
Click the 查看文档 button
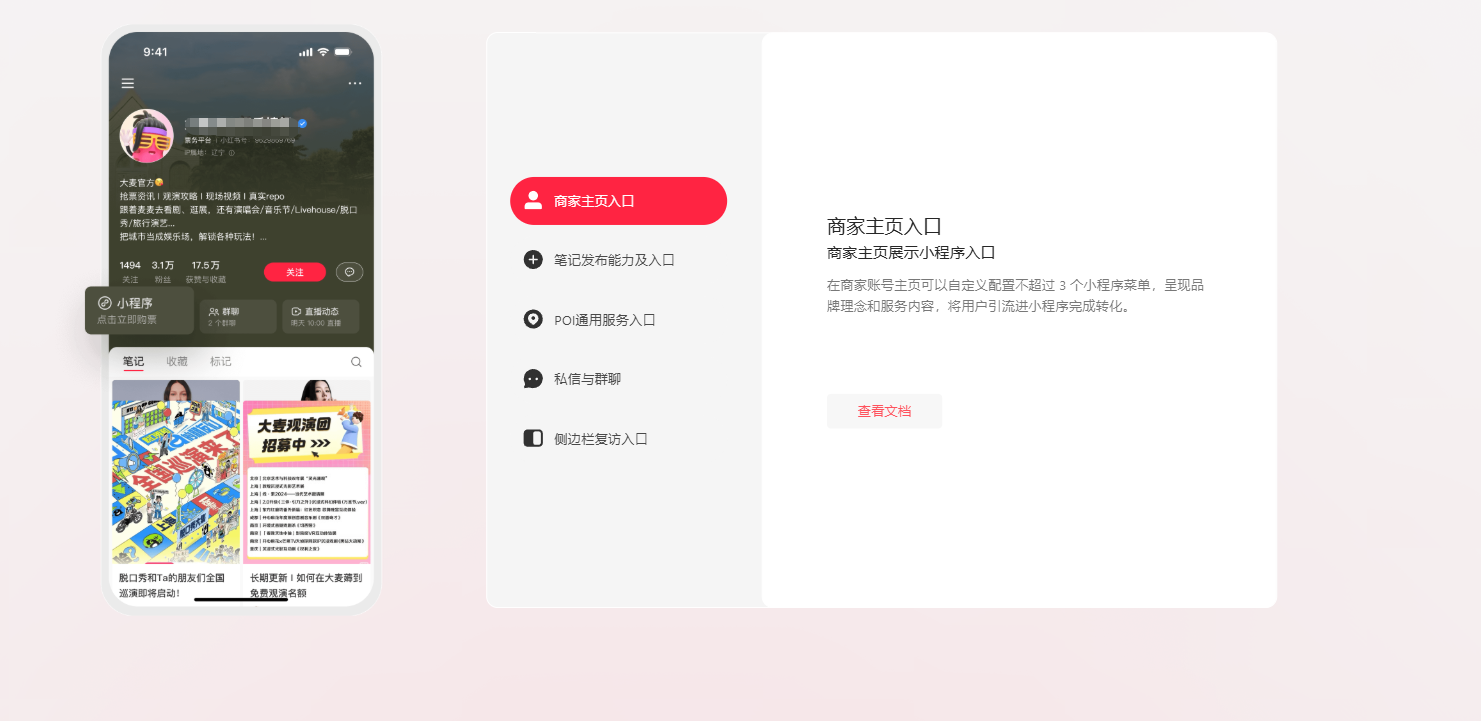click(x=884, y=411)
